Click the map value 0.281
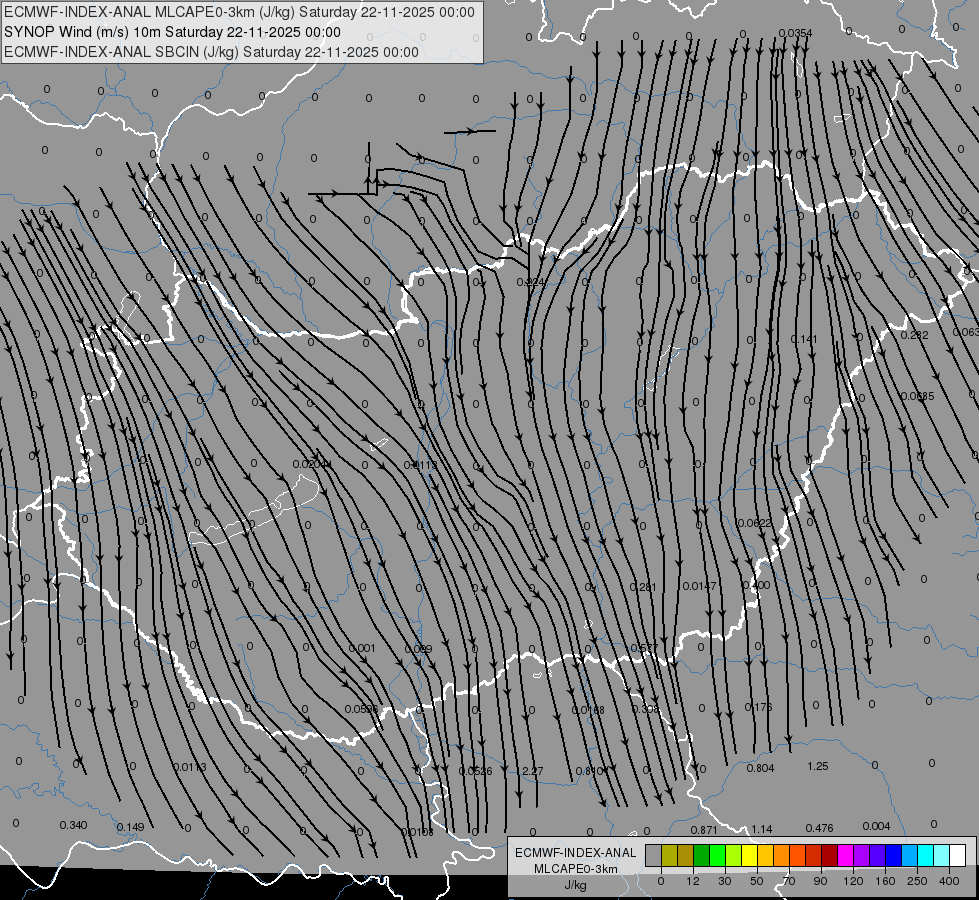The width and height of the screenshot is (979, 900). click(x=643, y=587)
